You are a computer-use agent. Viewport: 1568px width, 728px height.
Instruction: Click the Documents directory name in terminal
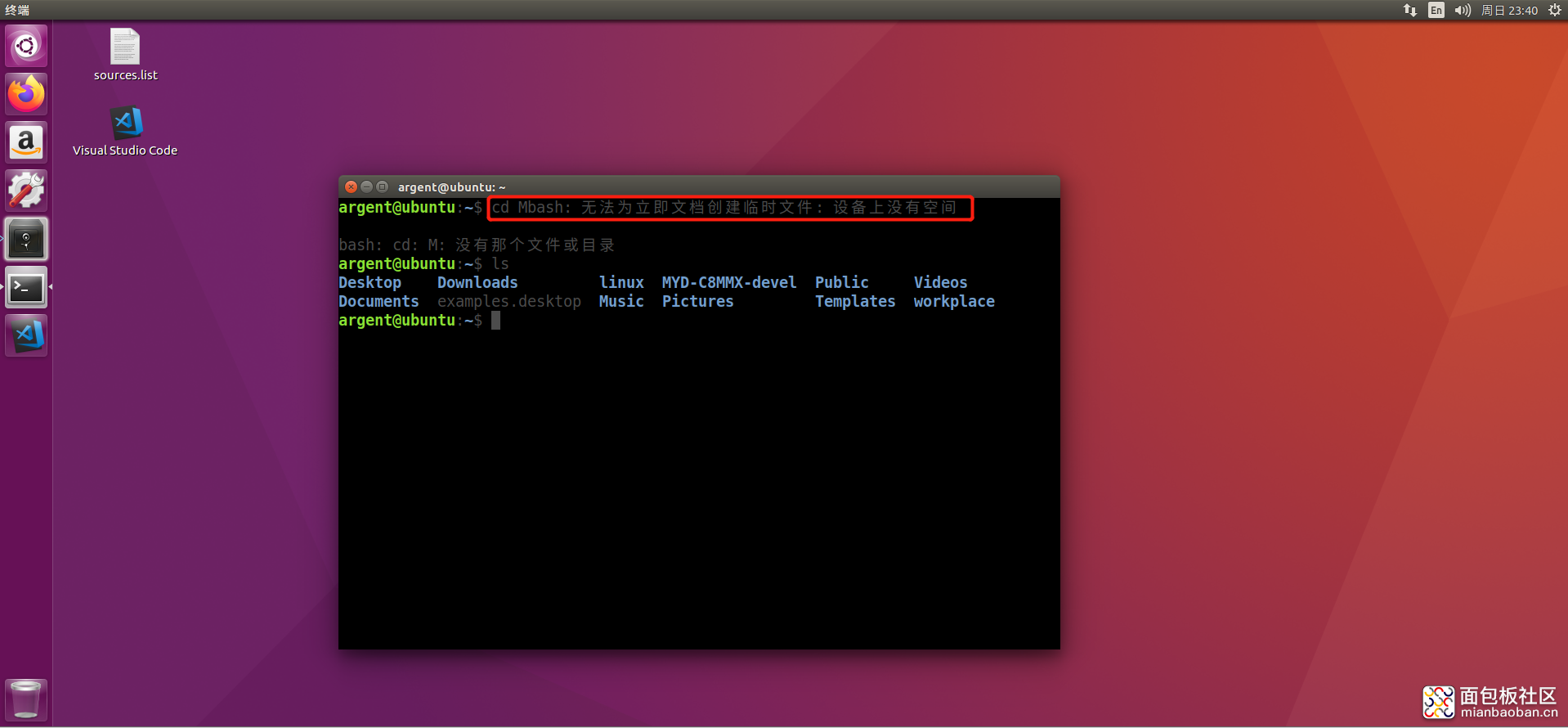coord(379,301)
